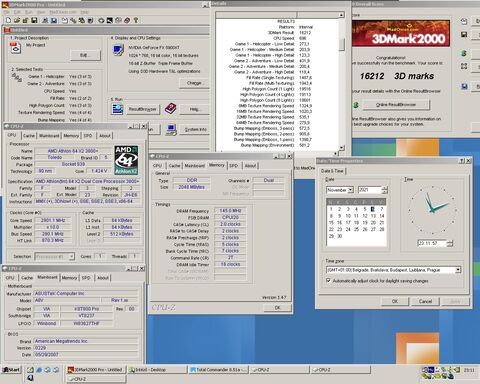Click OK in the CPU-Z Memory window
Viewport: 480px width, 384px height.
tap(277, 308)
